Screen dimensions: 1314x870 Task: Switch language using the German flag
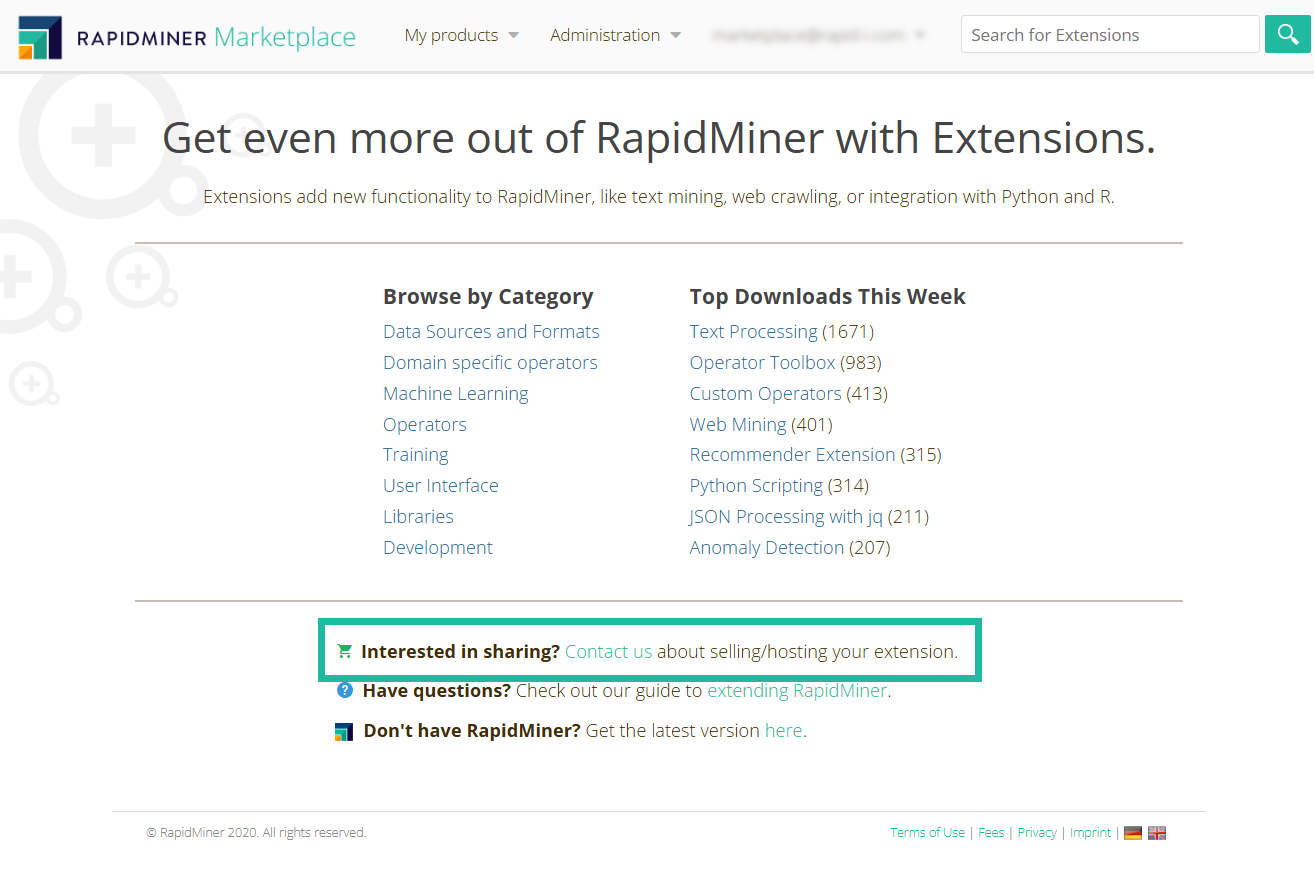tap(1132, 832)
